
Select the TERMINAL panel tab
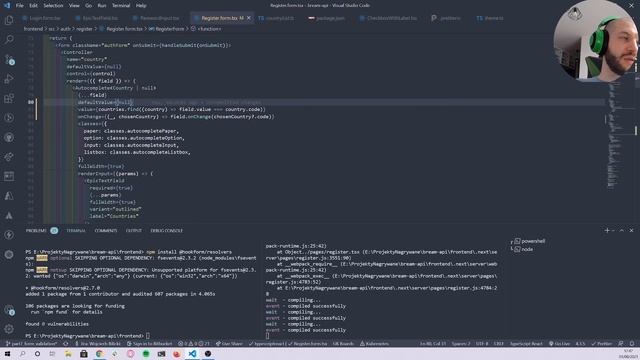pyautogui.click(x=76, y=231)
